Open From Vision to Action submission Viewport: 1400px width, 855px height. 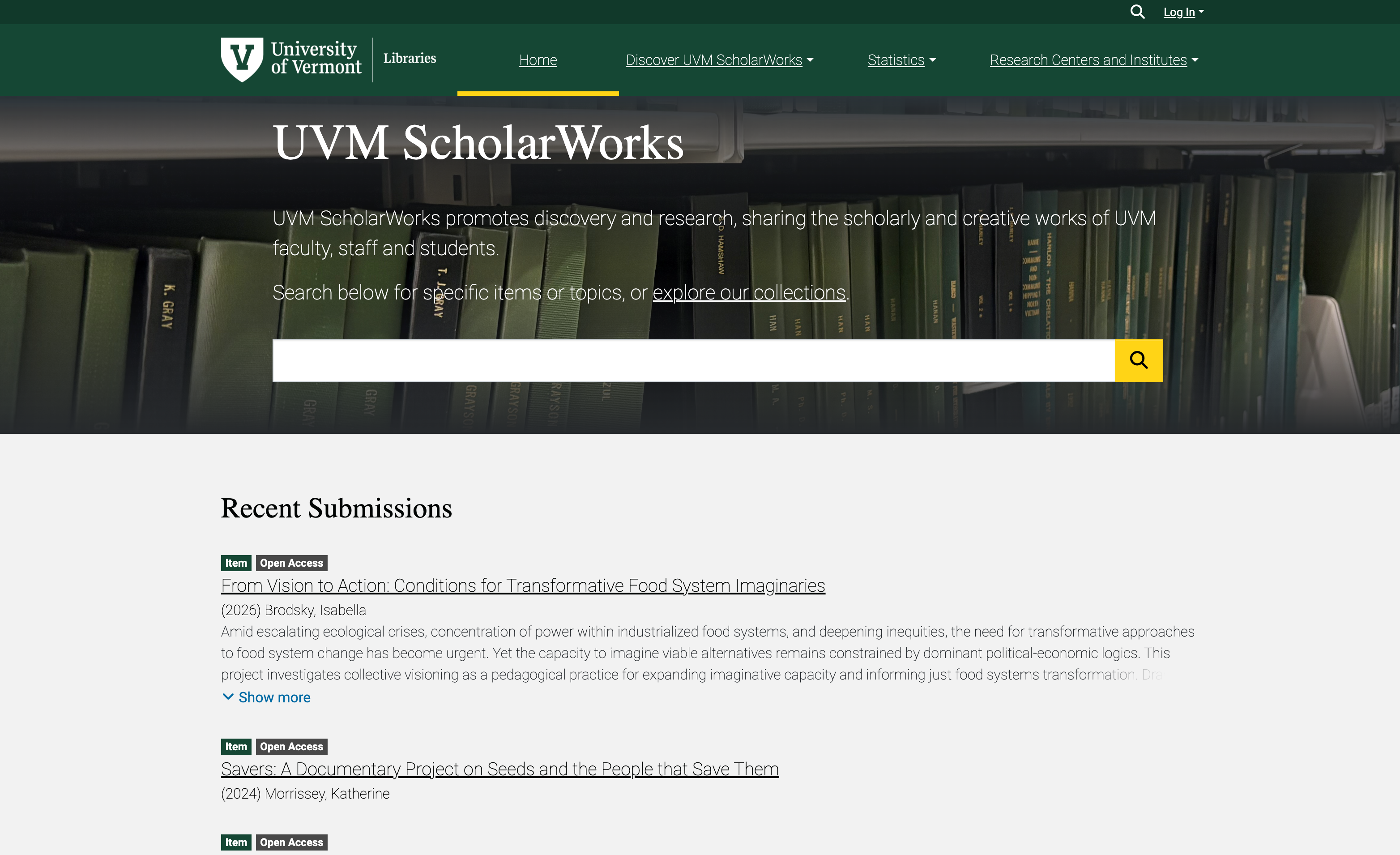(x=523, y=585)
